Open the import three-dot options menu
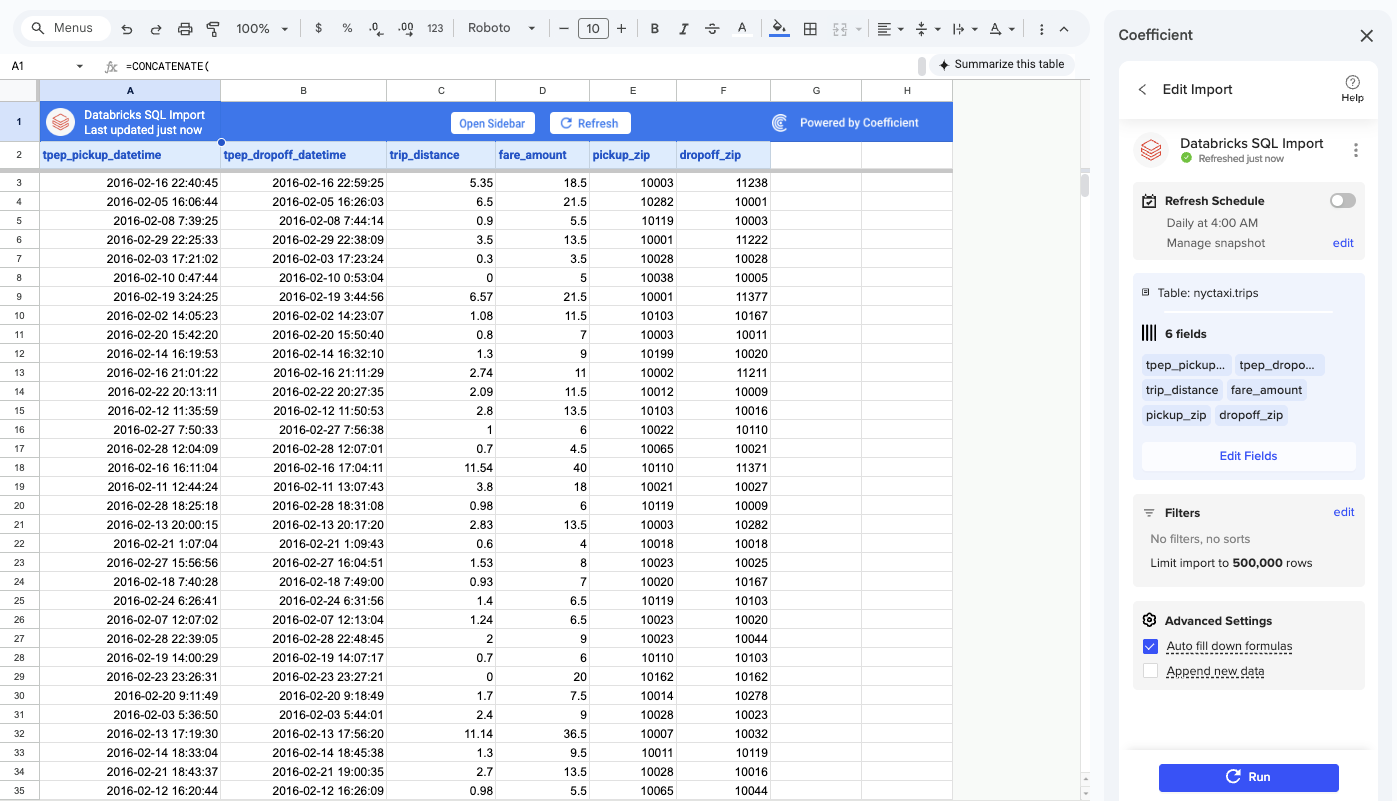The width and height of the screenshot is (1397, 801). pyautogui.click(x=1356, y=151)
